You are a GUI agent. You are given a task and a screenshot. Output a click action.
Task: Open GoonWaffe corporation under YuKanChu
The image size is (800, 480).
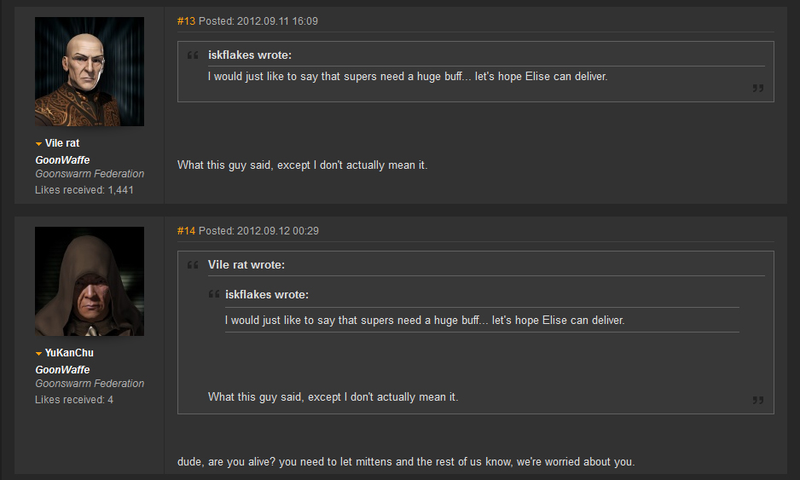coord(62,370)
